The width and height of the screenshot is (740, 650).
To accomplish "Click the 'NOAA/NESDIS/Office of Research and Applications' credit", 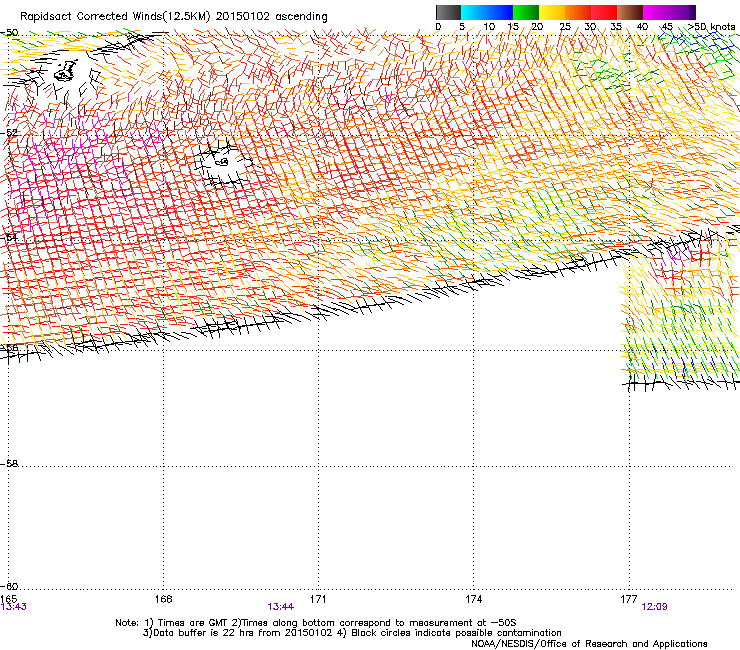I will pos(589,644).
